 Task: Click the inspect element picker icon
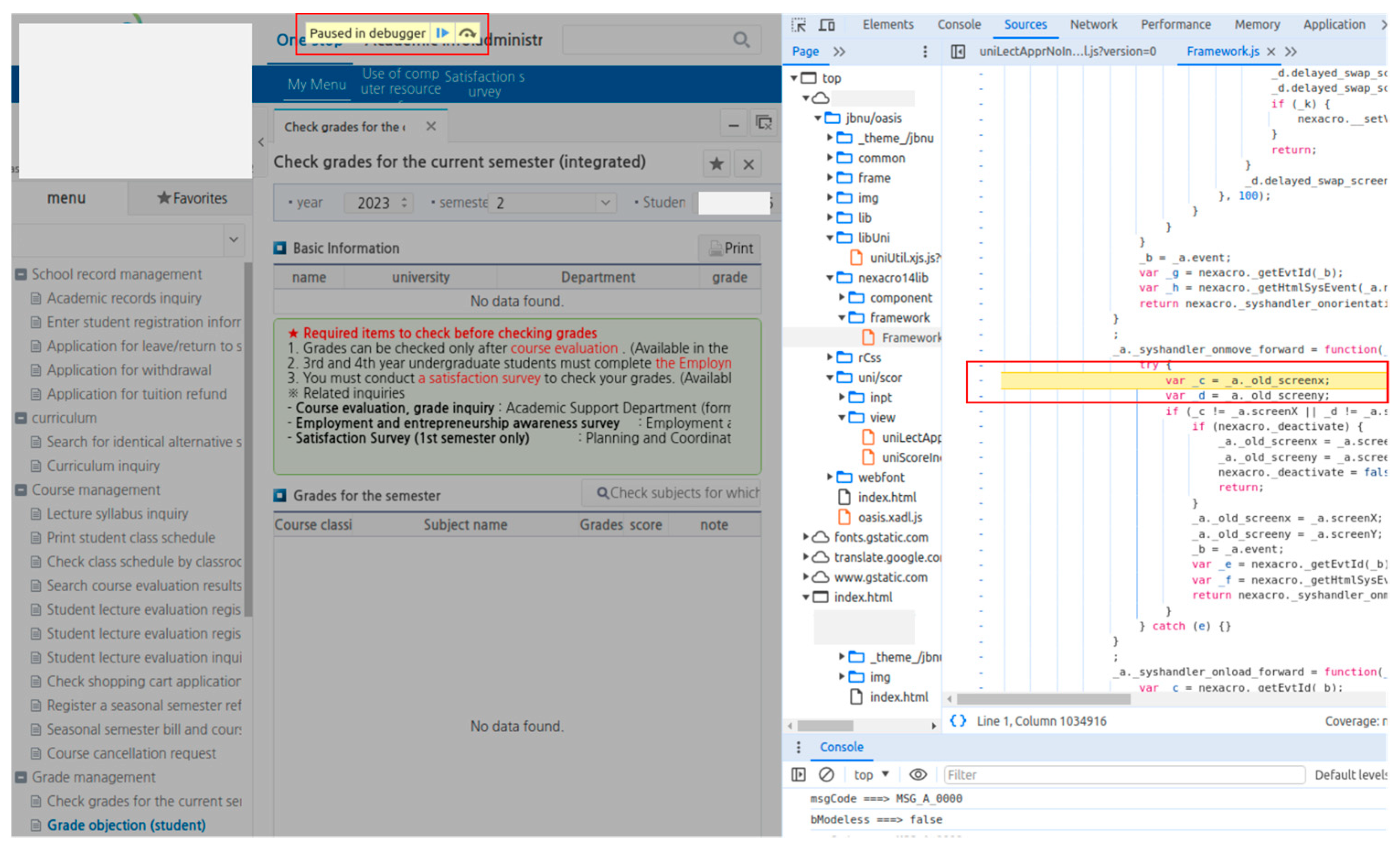(x=799, y=25)
